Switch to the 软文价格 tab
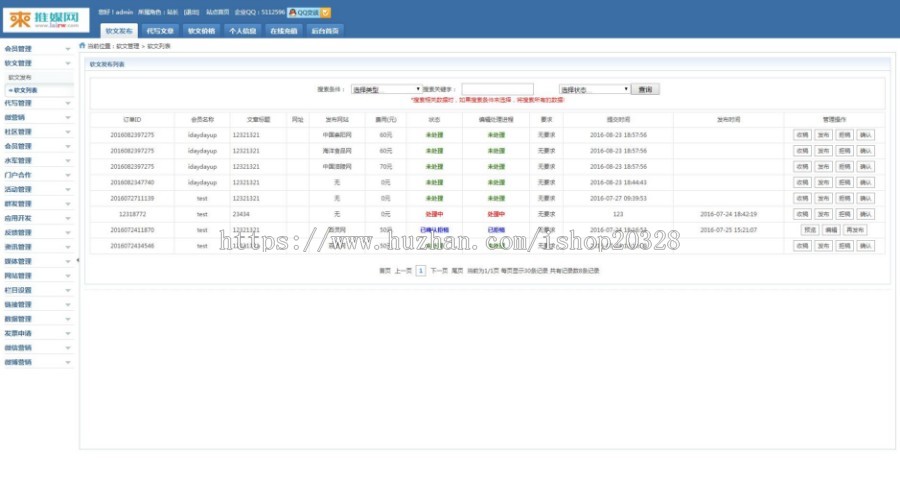 click(x=201, y=31)
